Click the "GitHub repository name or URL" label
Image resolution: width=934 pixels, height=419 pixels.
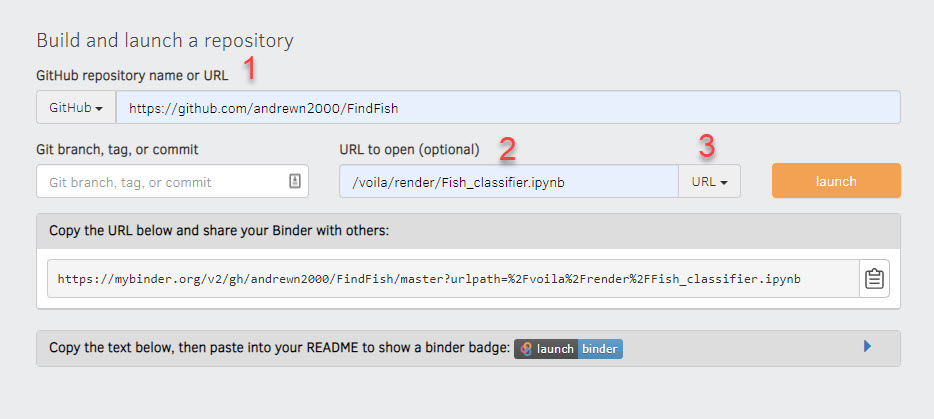coord(132,76)
